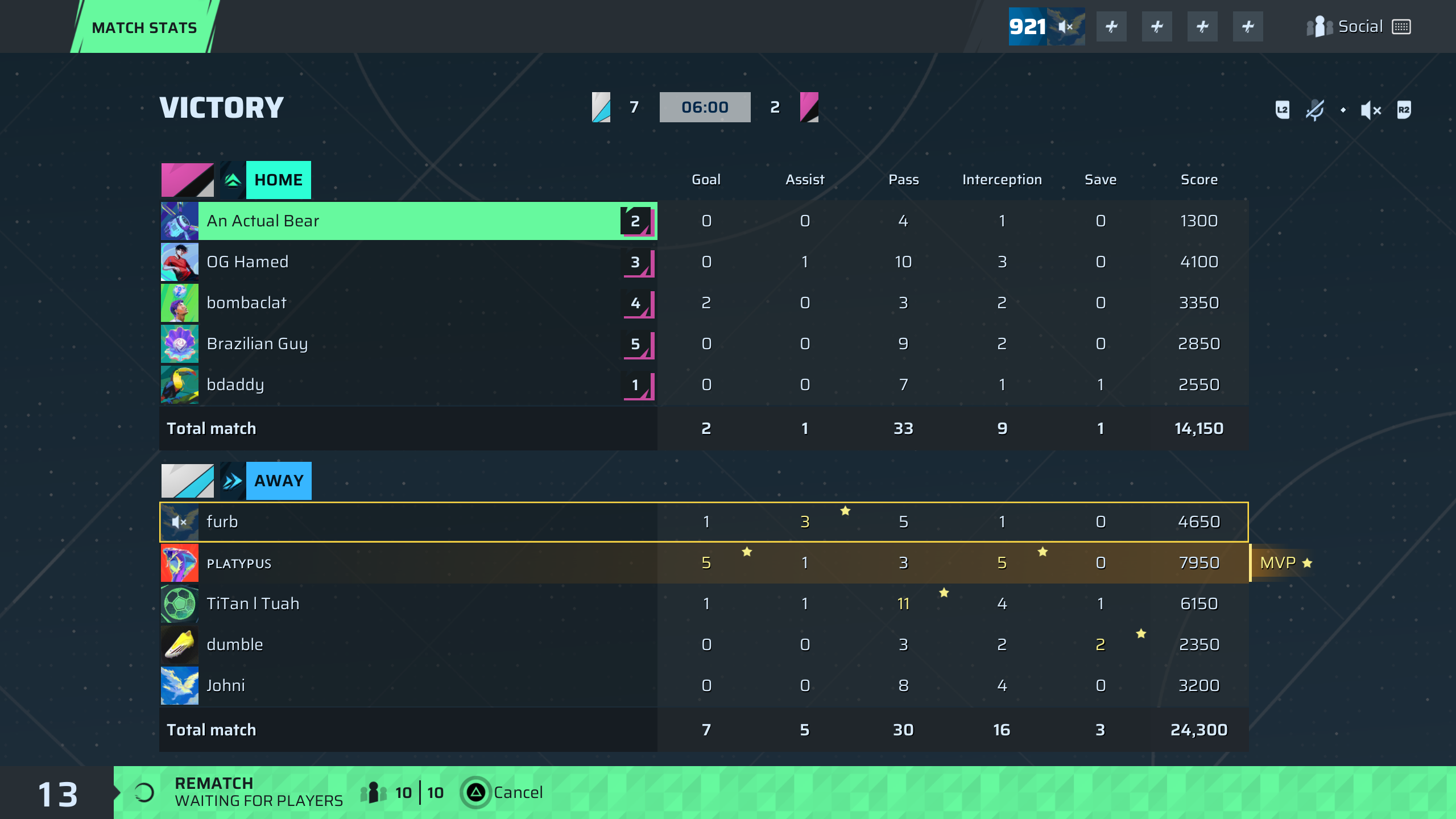Click the white-blue AWAY team banner
The width and height of the screenshot is (1456, 819).
coord(187,481)
